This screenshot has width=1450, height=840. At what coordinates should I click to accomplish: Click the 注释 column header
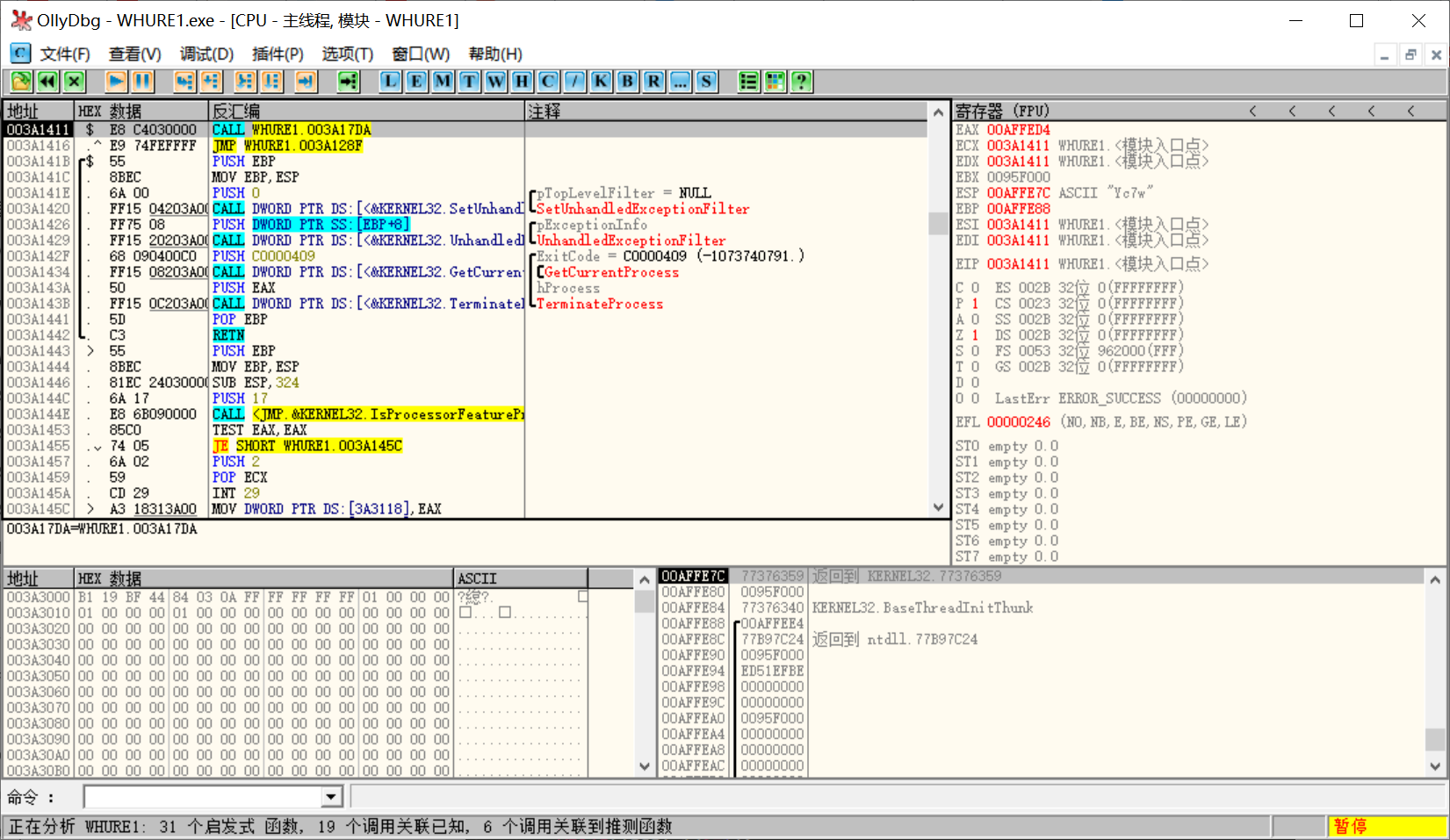(x=726, y=111)
